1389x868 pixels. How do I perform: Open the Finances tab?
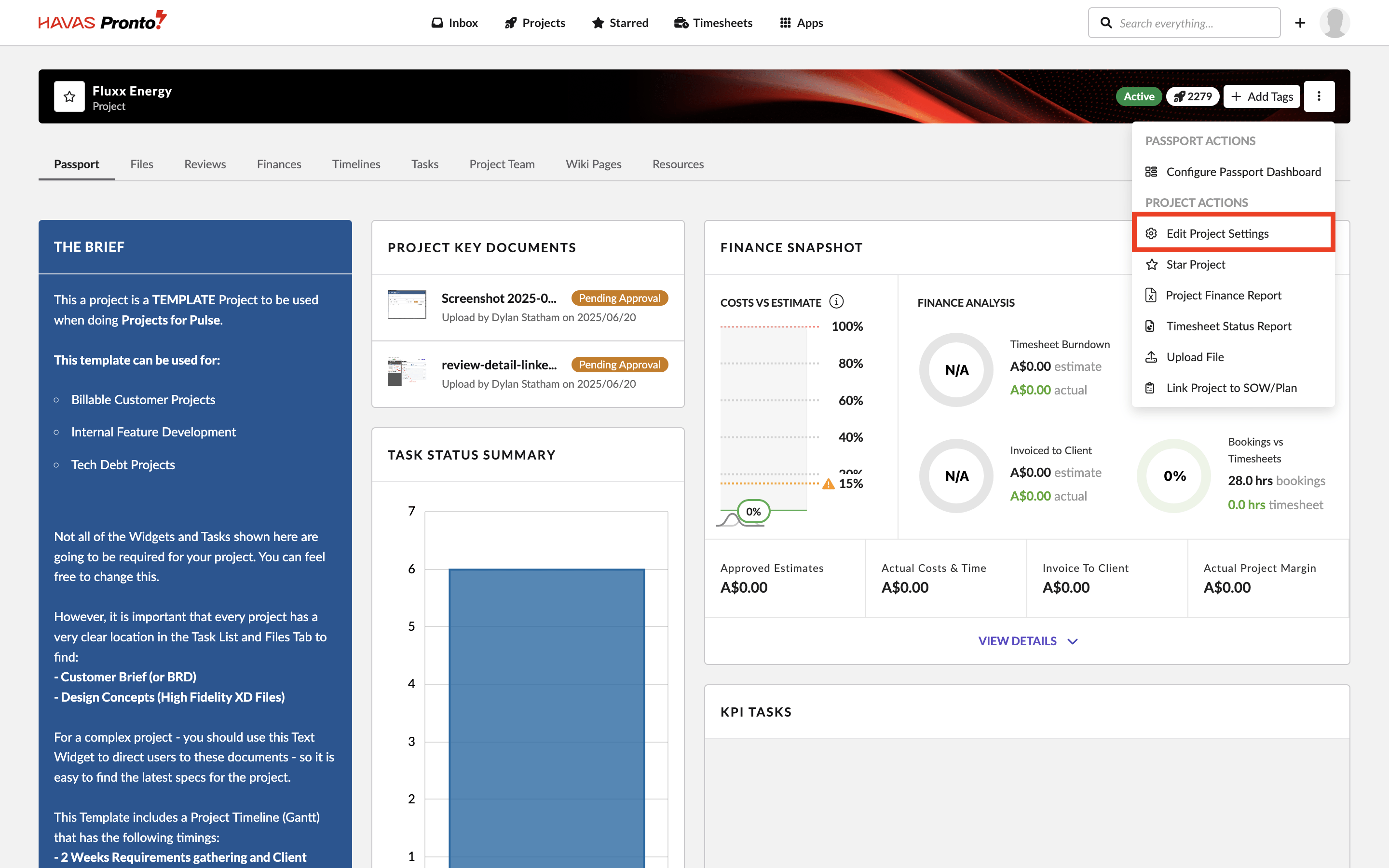pyautogui.click(x=279, y=164)
